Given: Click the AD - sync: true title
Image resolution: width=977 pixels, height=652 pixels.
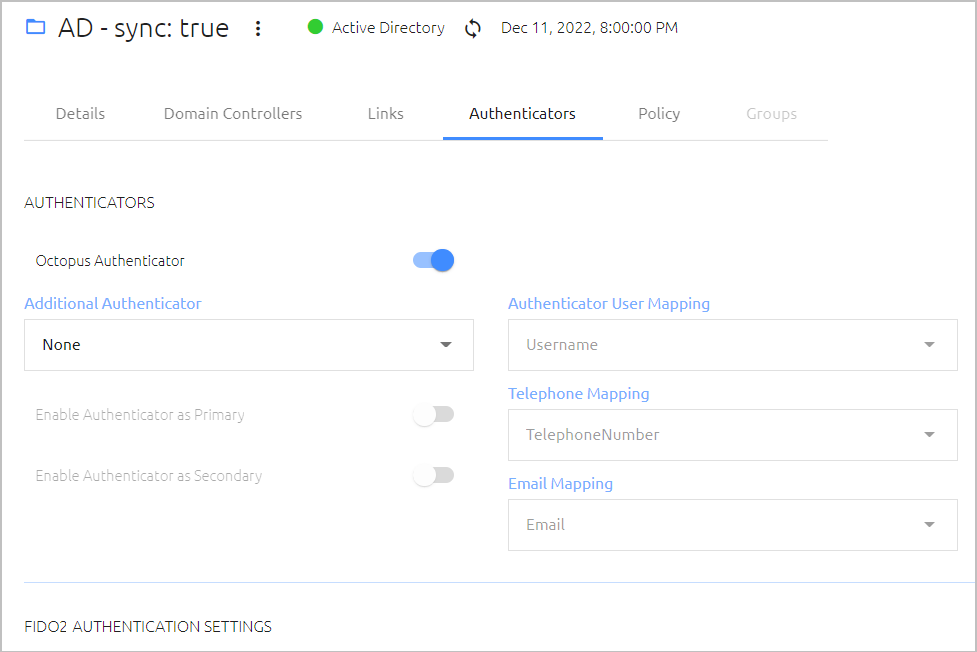Looking at the screenshot, I should [x=144, y=28].
